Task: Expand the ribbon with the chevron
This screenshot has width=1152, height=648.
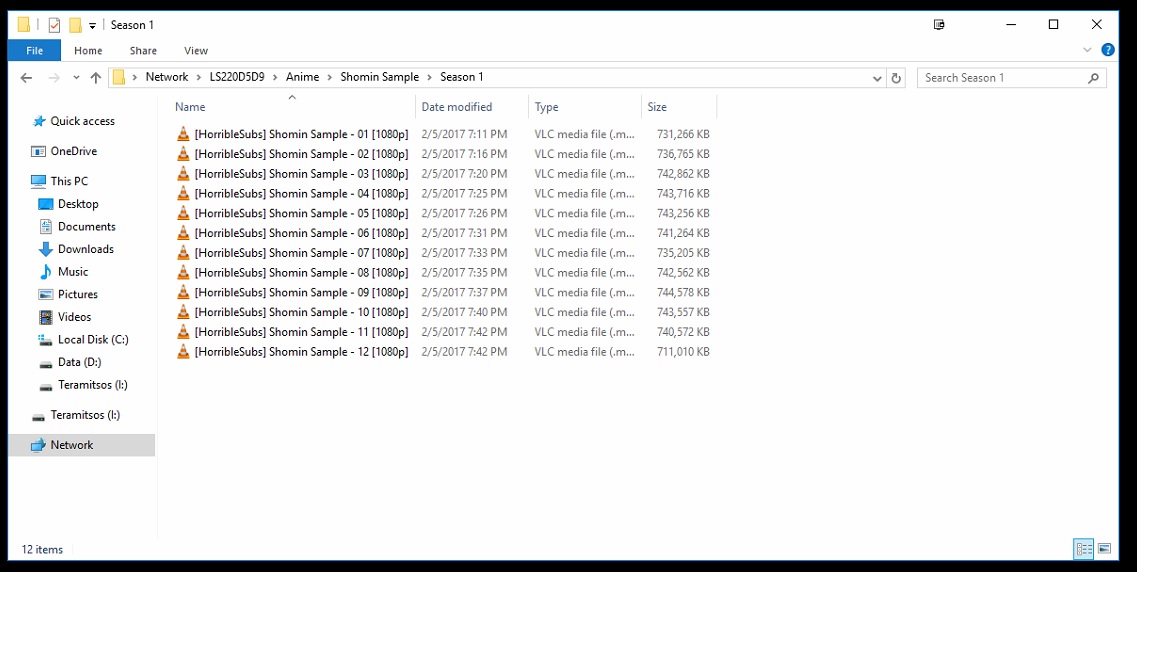Action: tap(1087, 50)
